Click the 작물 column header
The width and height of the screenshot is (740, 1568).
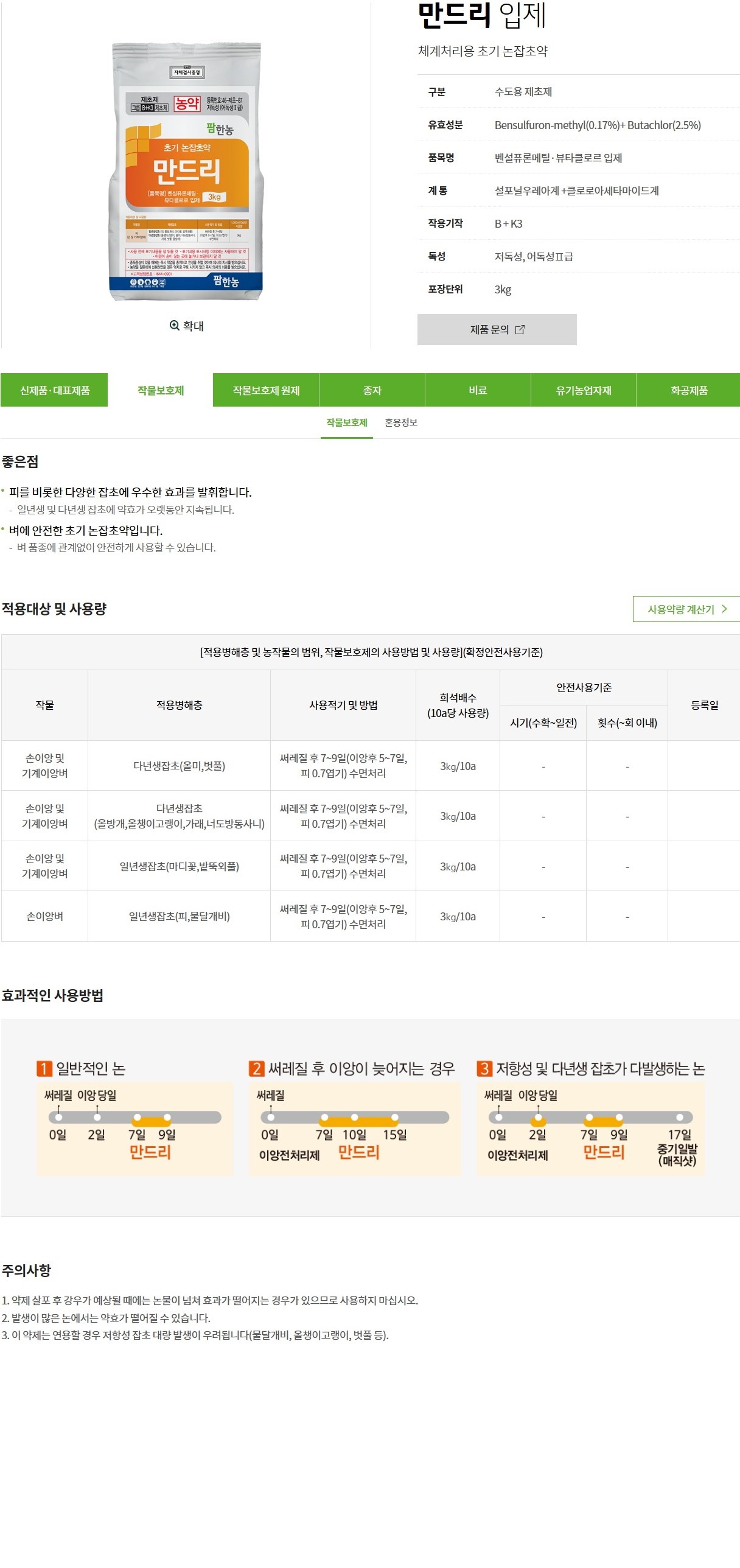click(x=44, y=705)
